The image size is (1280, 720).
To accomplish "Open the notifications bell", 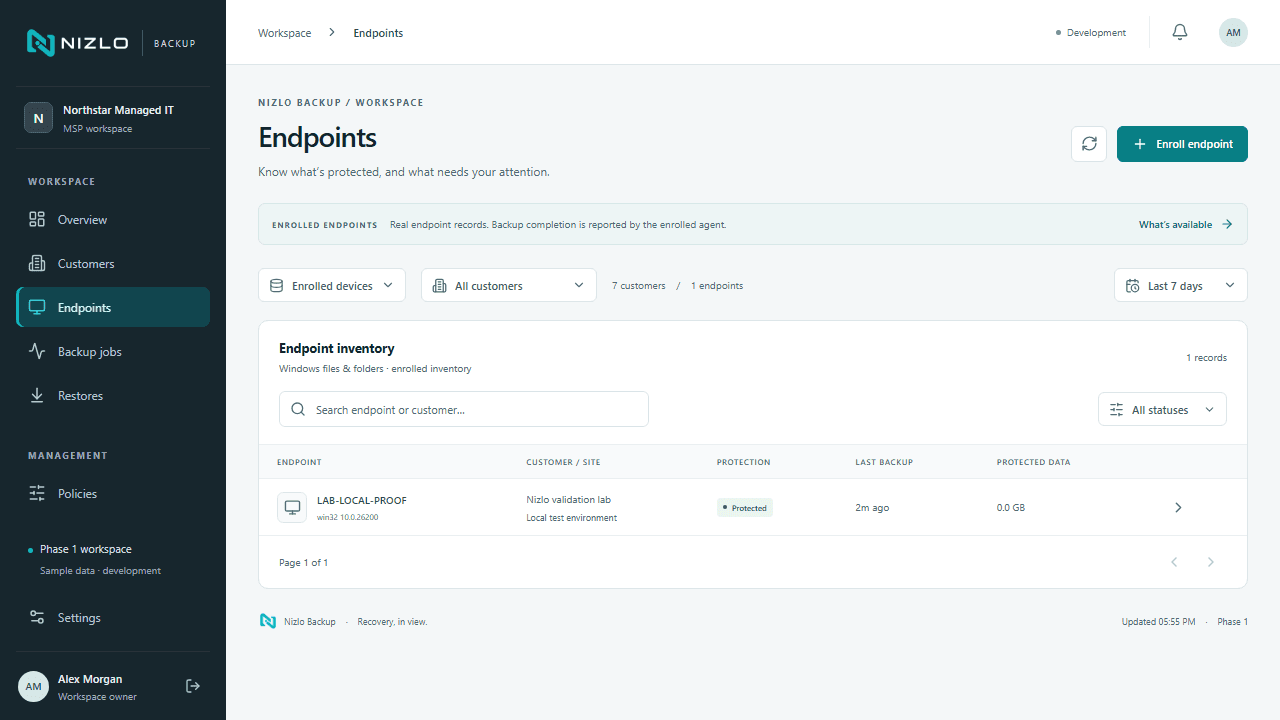I will pyautogui.click(x=1180, y=32).
